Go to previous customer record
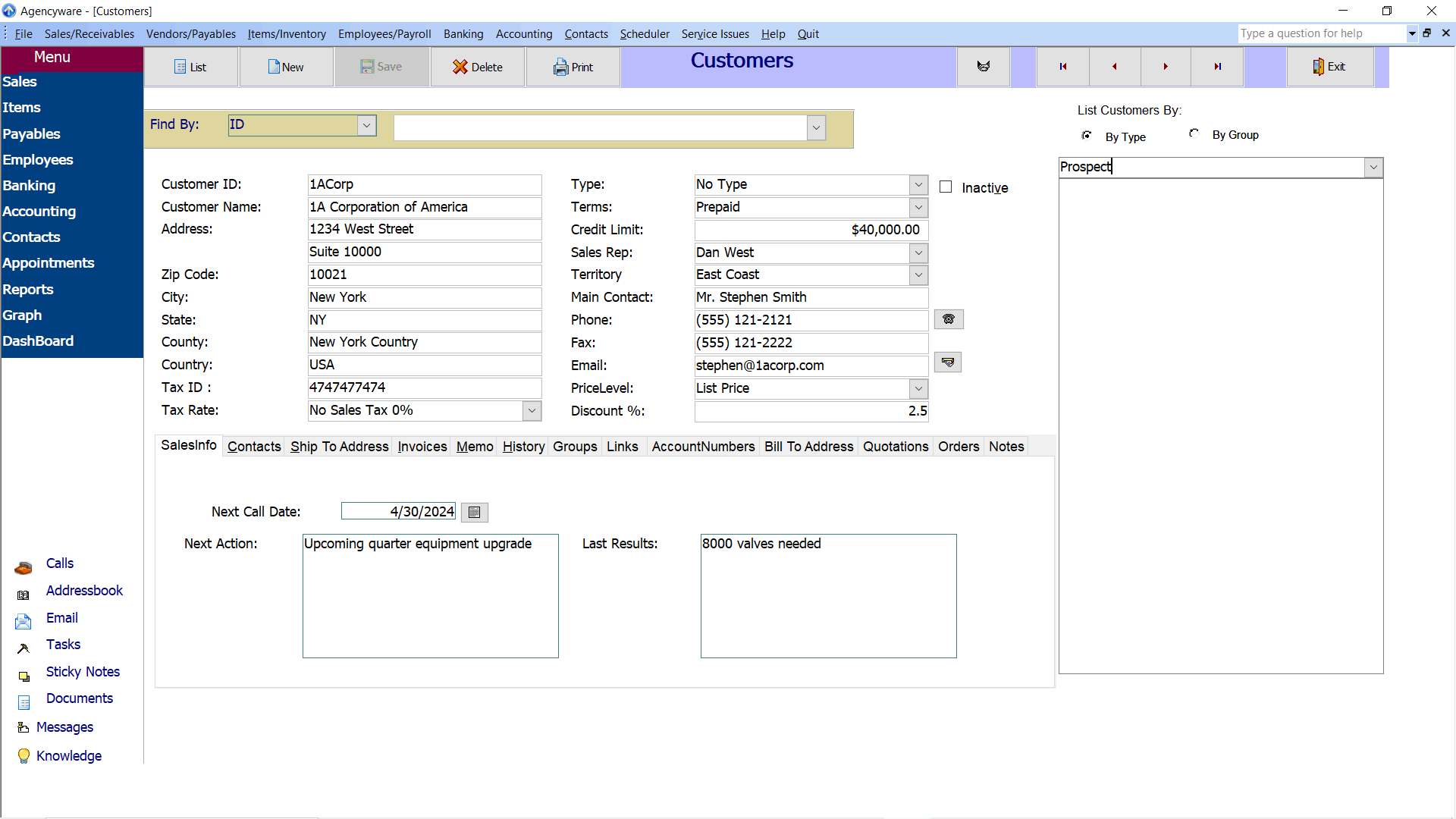 pos(1115,67)
